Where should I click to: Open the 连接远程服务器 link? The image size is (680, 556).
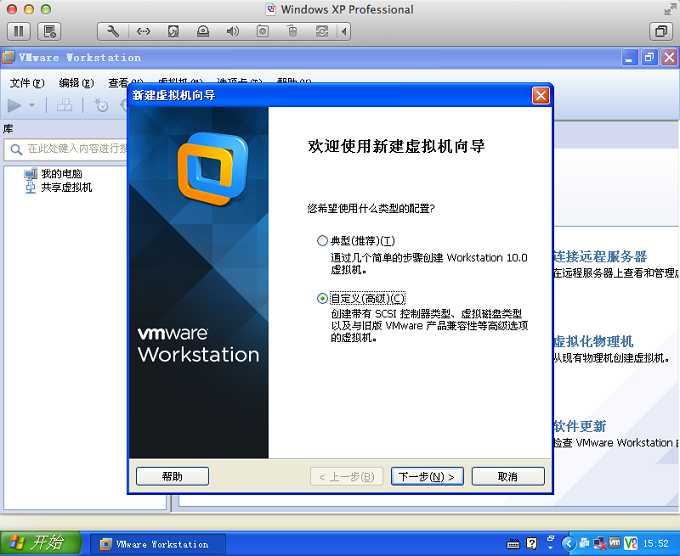pos(600,256)
